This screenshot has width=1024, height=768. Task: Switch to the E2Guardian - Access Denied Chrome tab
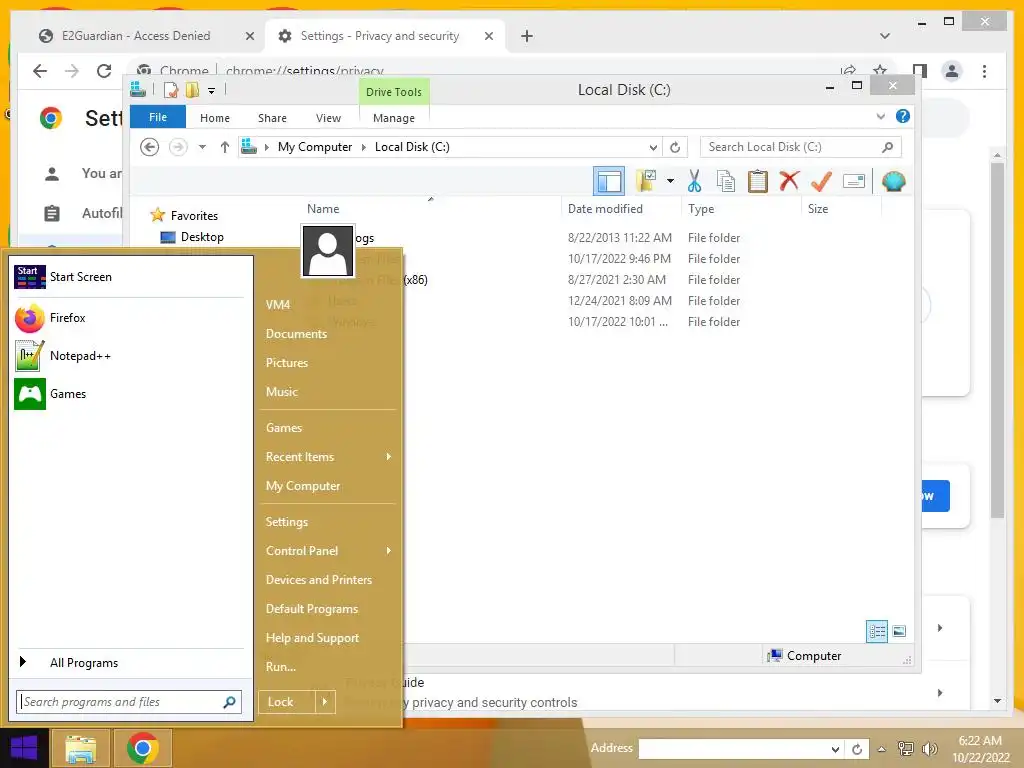[136, 36]
